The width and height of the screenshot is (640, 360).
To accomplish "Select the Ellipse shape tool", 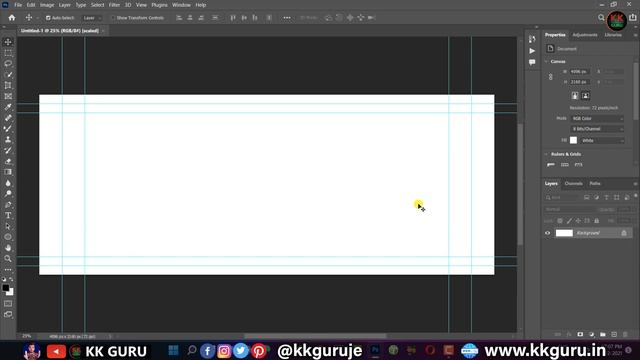I will pyautogui.click(x=8, y=237).
